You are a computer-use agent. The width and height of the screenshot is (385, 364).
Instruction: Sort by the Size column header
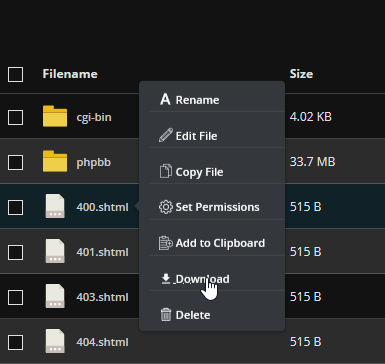[x=301, y=74]
